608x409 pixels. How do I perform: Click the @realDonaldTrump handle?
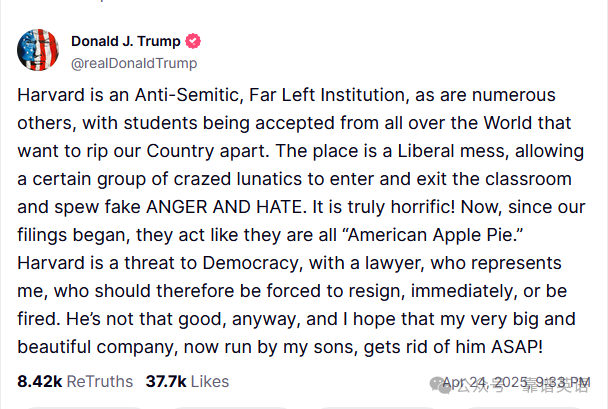coord(134,63)
